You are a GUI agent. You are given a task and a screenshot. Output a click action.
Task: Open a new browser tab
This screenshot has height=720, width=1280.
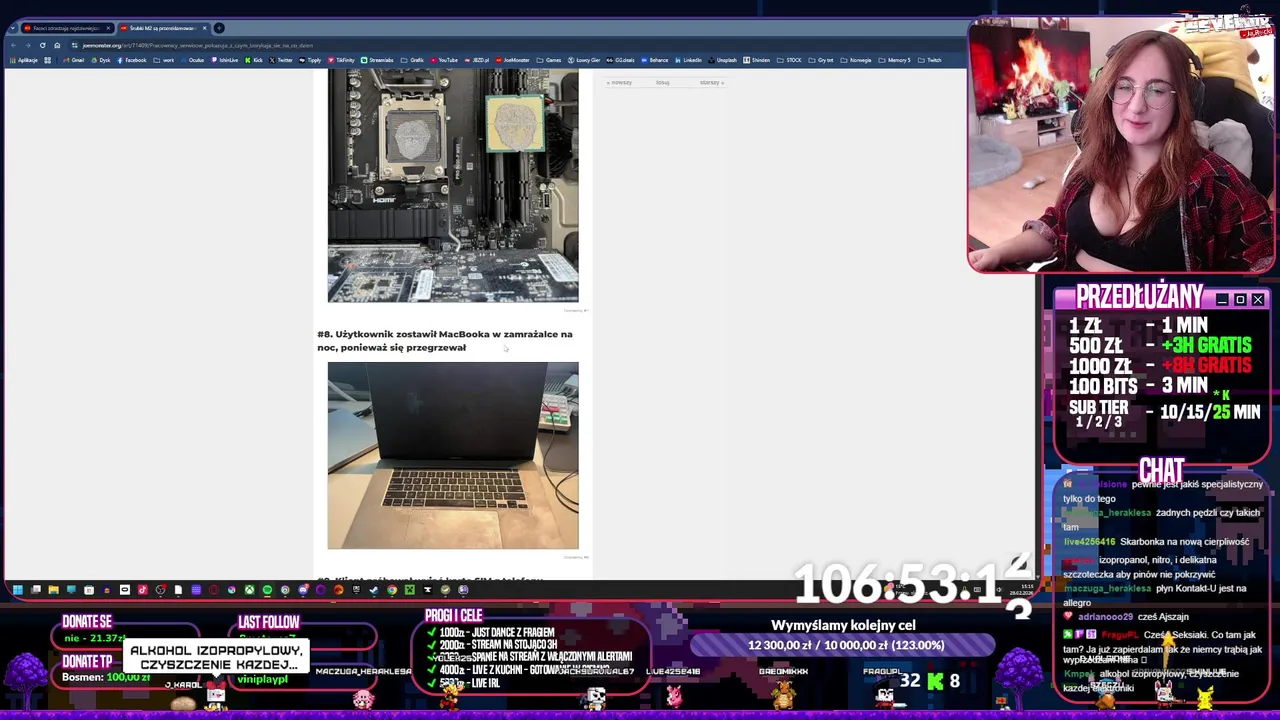pos(219,28)
